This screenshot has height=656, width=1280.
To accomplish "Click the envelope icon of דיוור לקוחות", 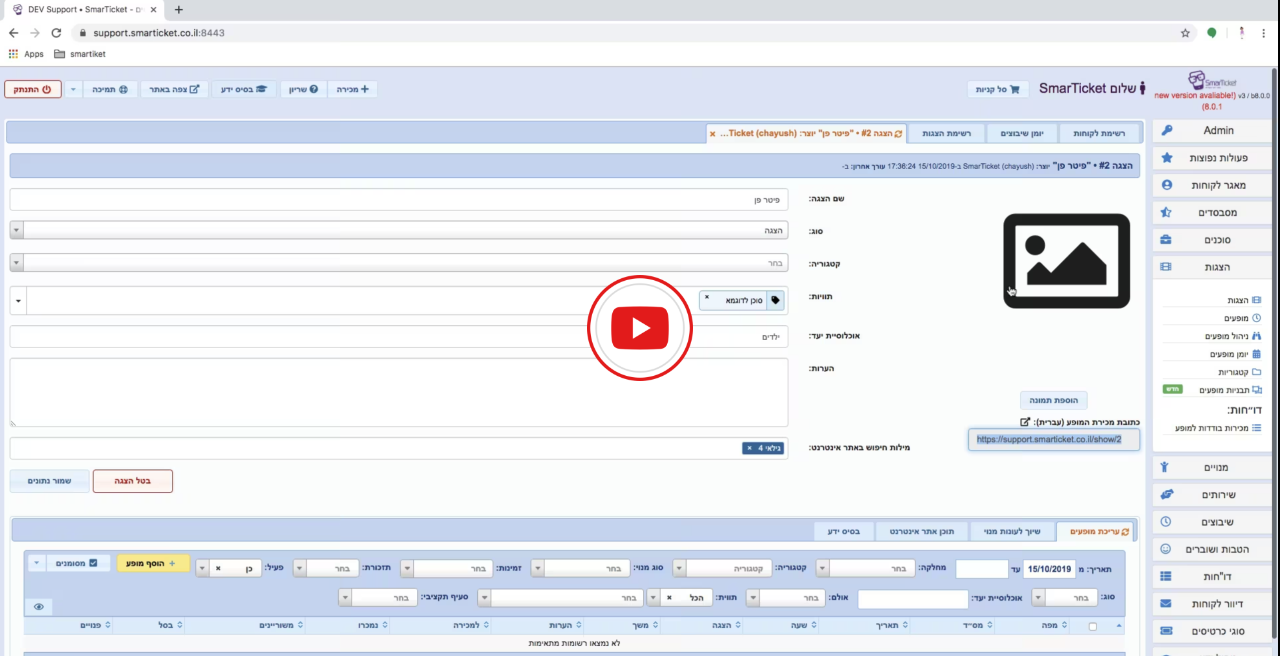I will click(x=1166, y=604).
